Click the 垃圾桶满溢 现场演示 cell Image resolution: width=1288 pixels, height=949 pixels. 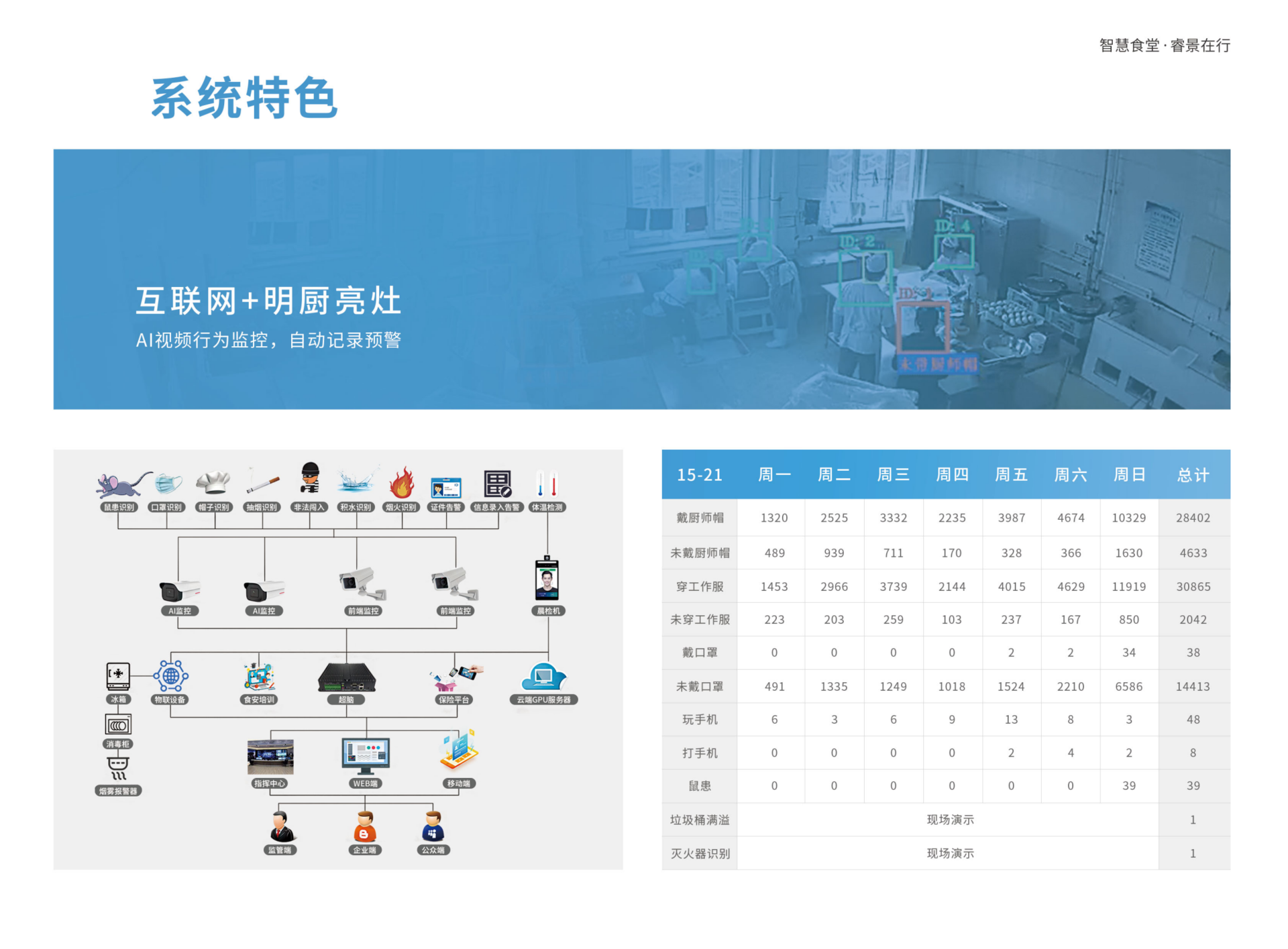[949, 820]
